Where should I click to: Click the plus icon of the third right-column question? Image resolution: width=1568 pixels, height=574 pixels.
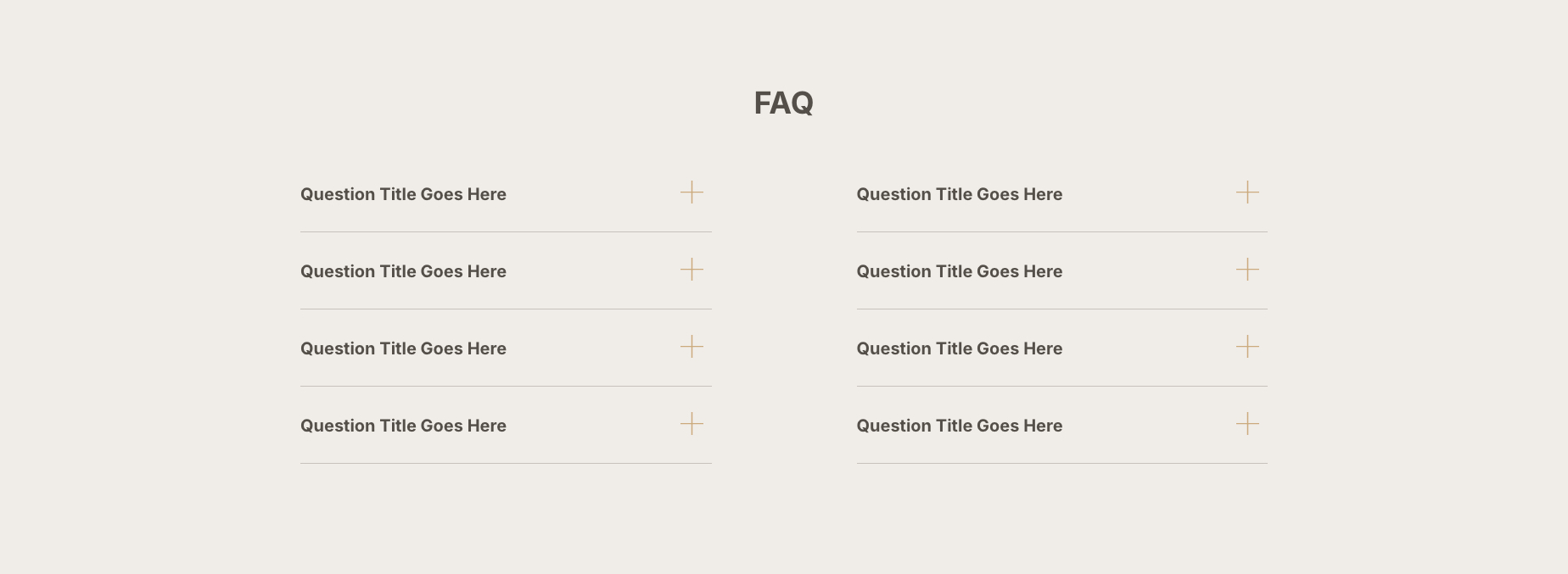(1247, 347)
